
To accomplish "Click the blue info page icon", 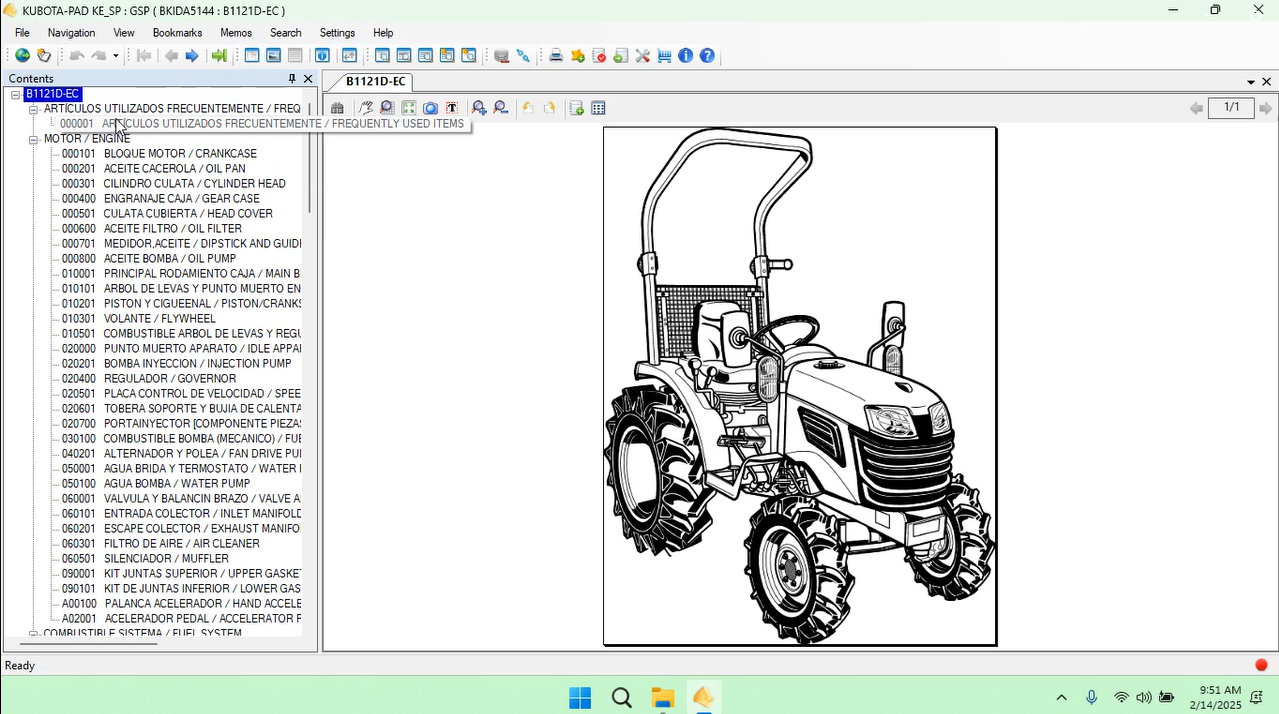I will (322, 56).
